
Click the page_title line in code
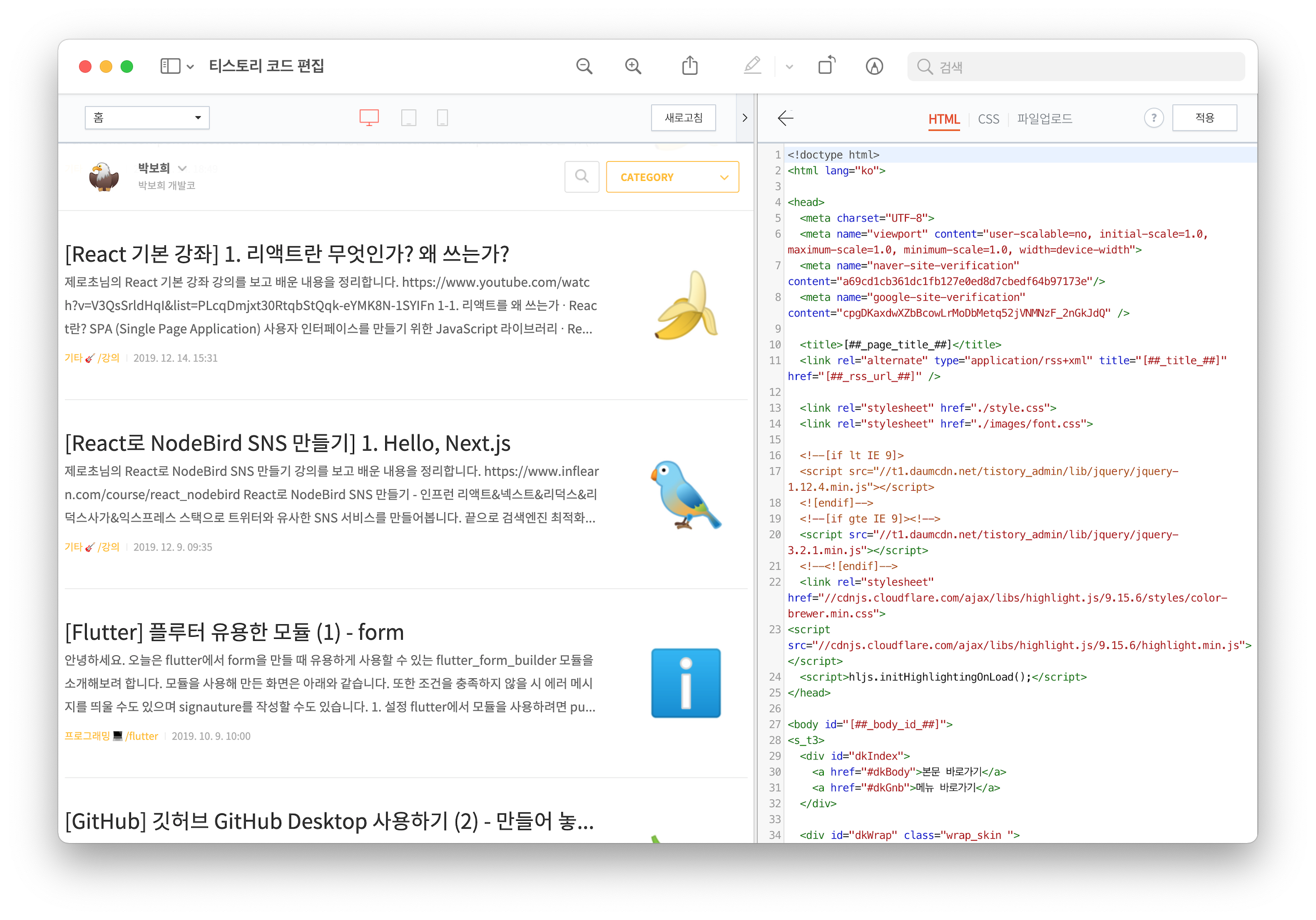[900, 345]
